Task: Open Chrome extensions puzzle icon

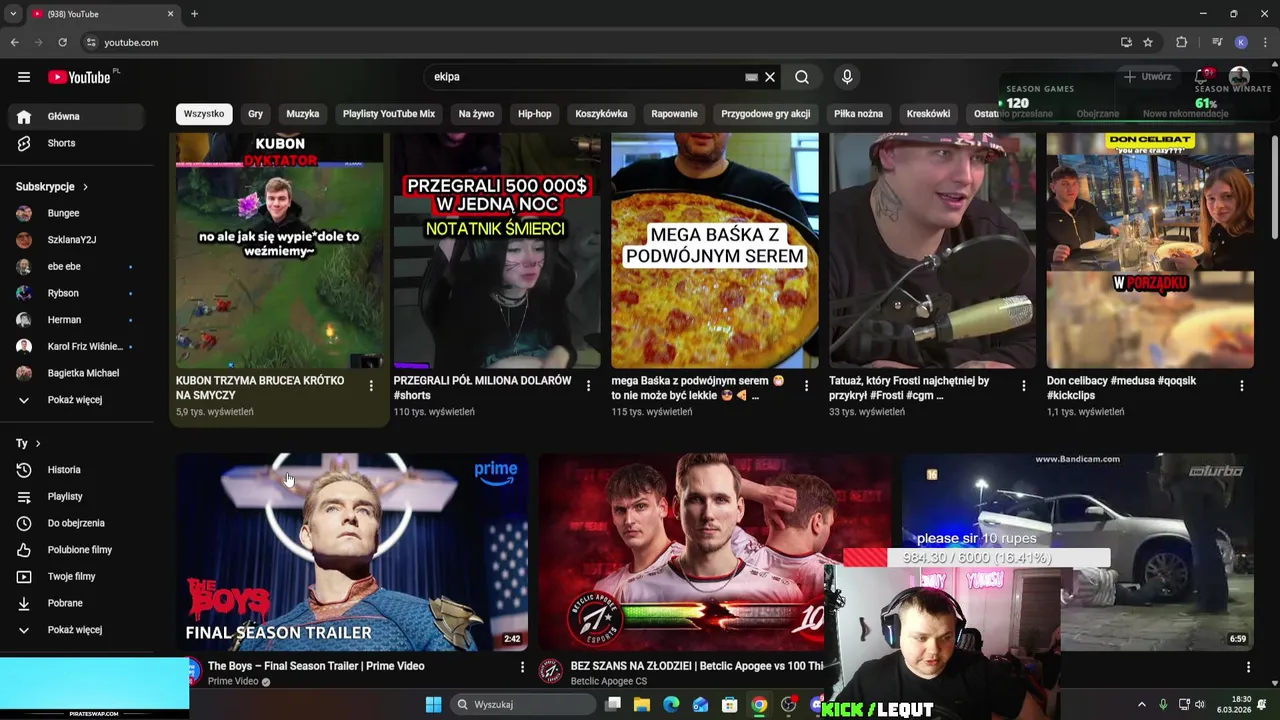Action: click(1181, 42)
